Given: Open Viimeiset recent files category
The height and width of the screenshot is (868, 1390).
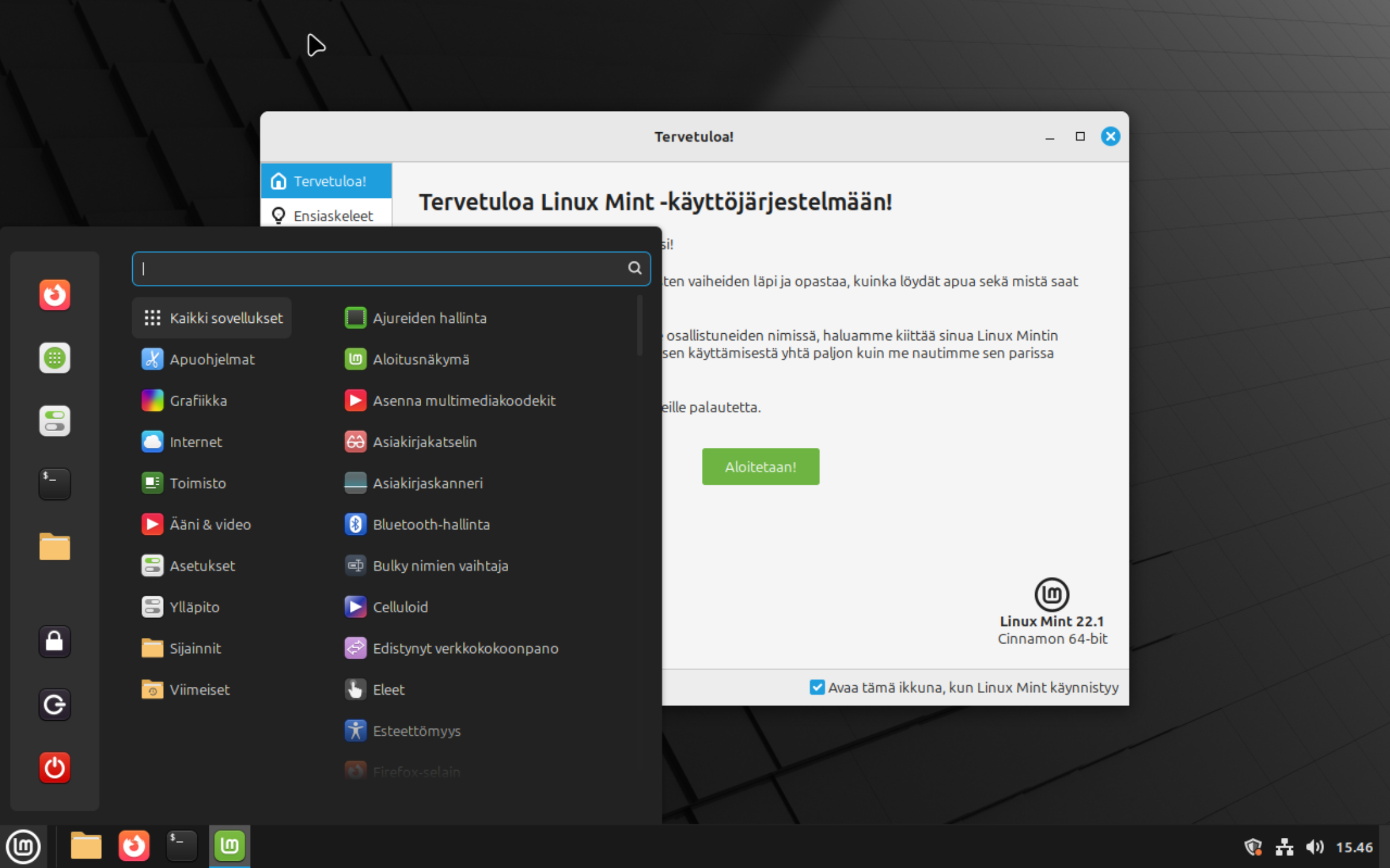Looking at the screenshot, I should pyautogui.click(x=212, y=689).
